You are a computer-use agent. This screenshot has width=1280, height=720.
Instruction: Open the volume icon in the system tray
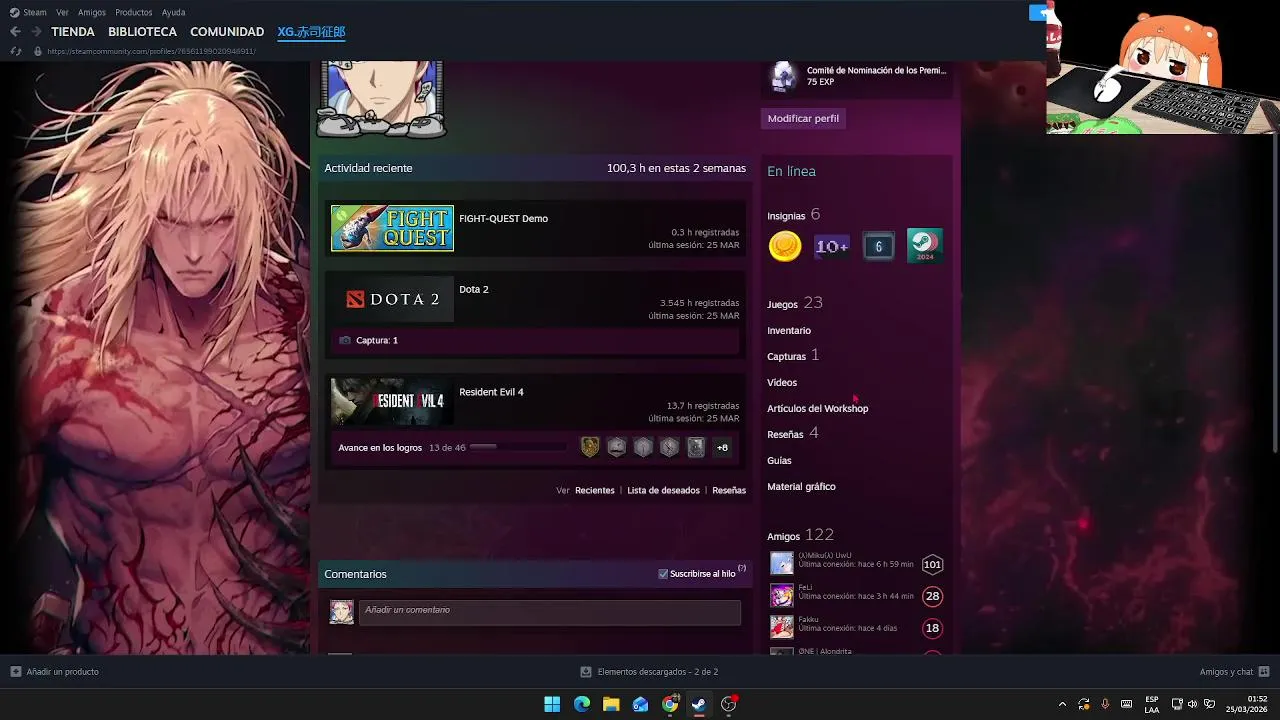1192,704
